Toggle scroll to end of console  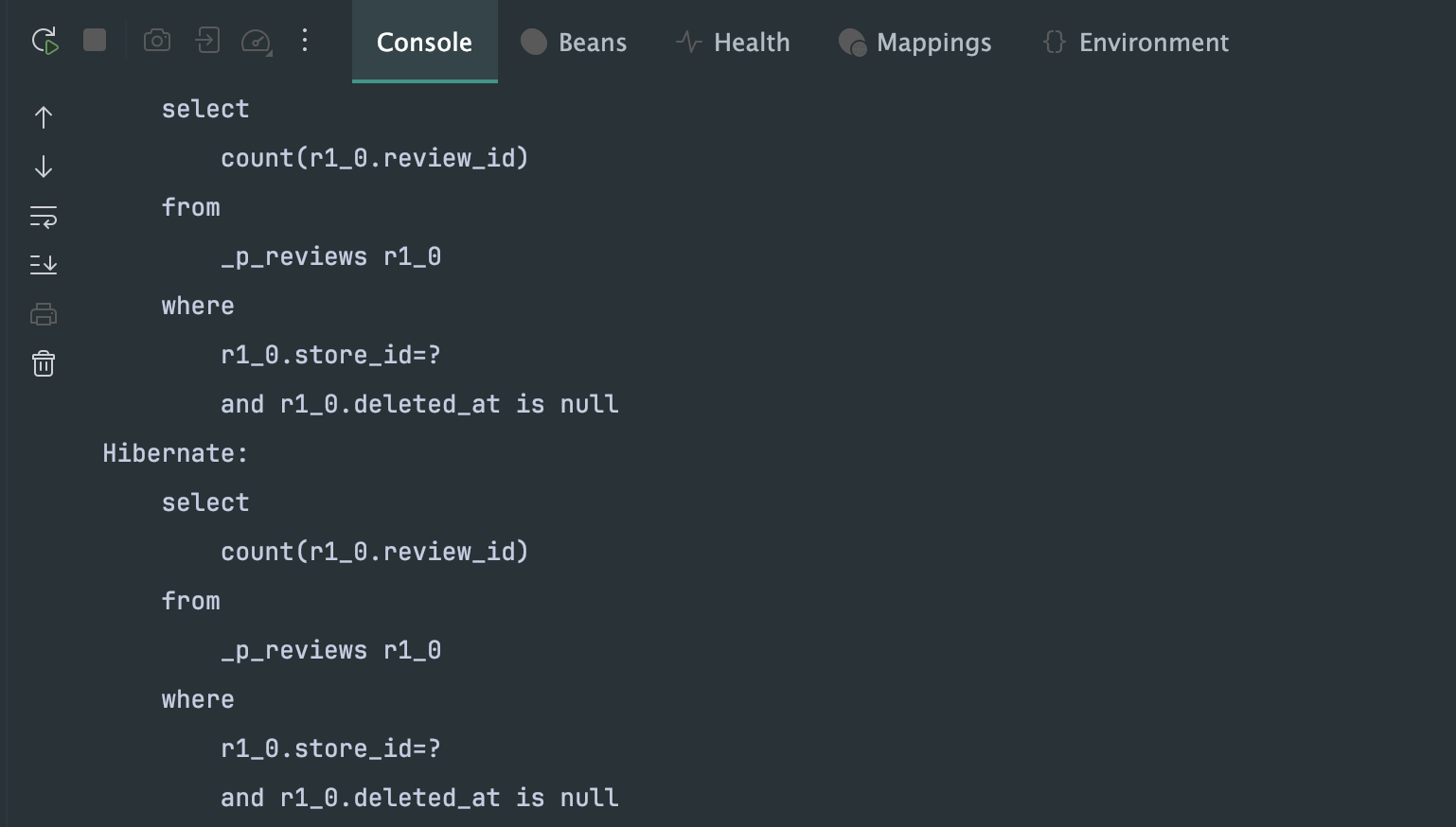(44, 265)
